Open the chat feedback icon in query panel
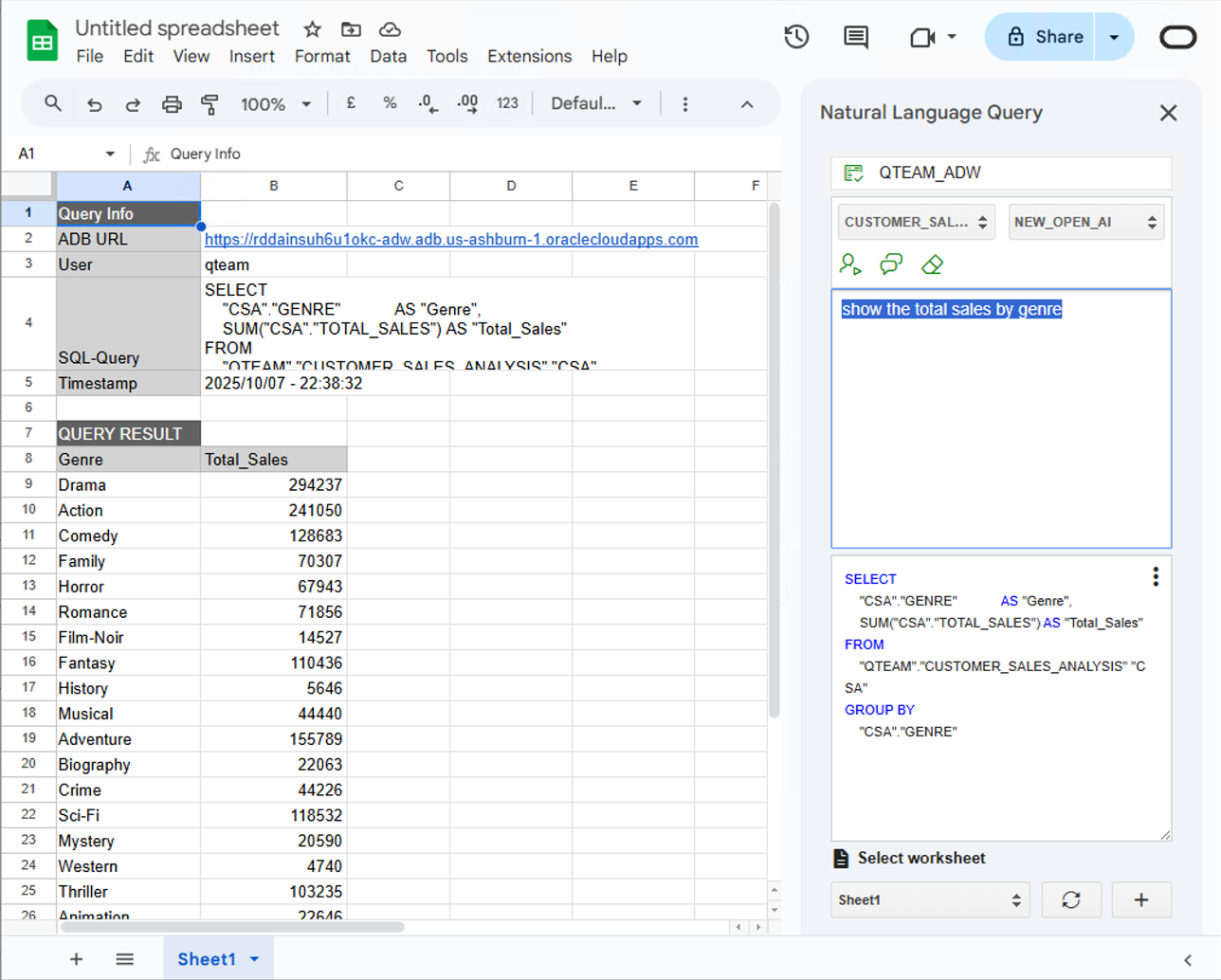The image size is (1221, 980). pyautogui.click(x=890, y=264)
